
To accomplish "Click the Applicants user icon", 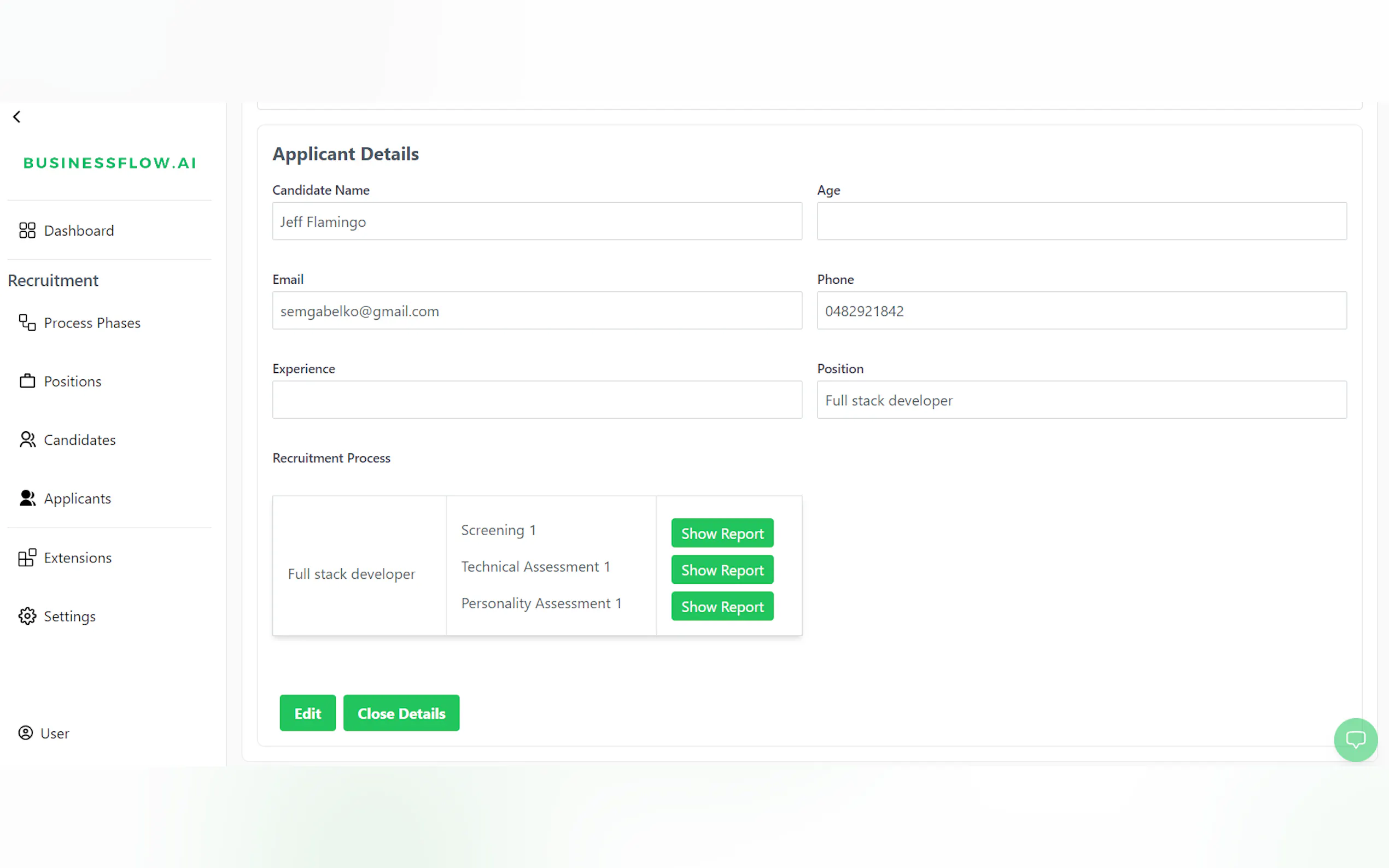I will pyautogui.click(x=27, y=498).
